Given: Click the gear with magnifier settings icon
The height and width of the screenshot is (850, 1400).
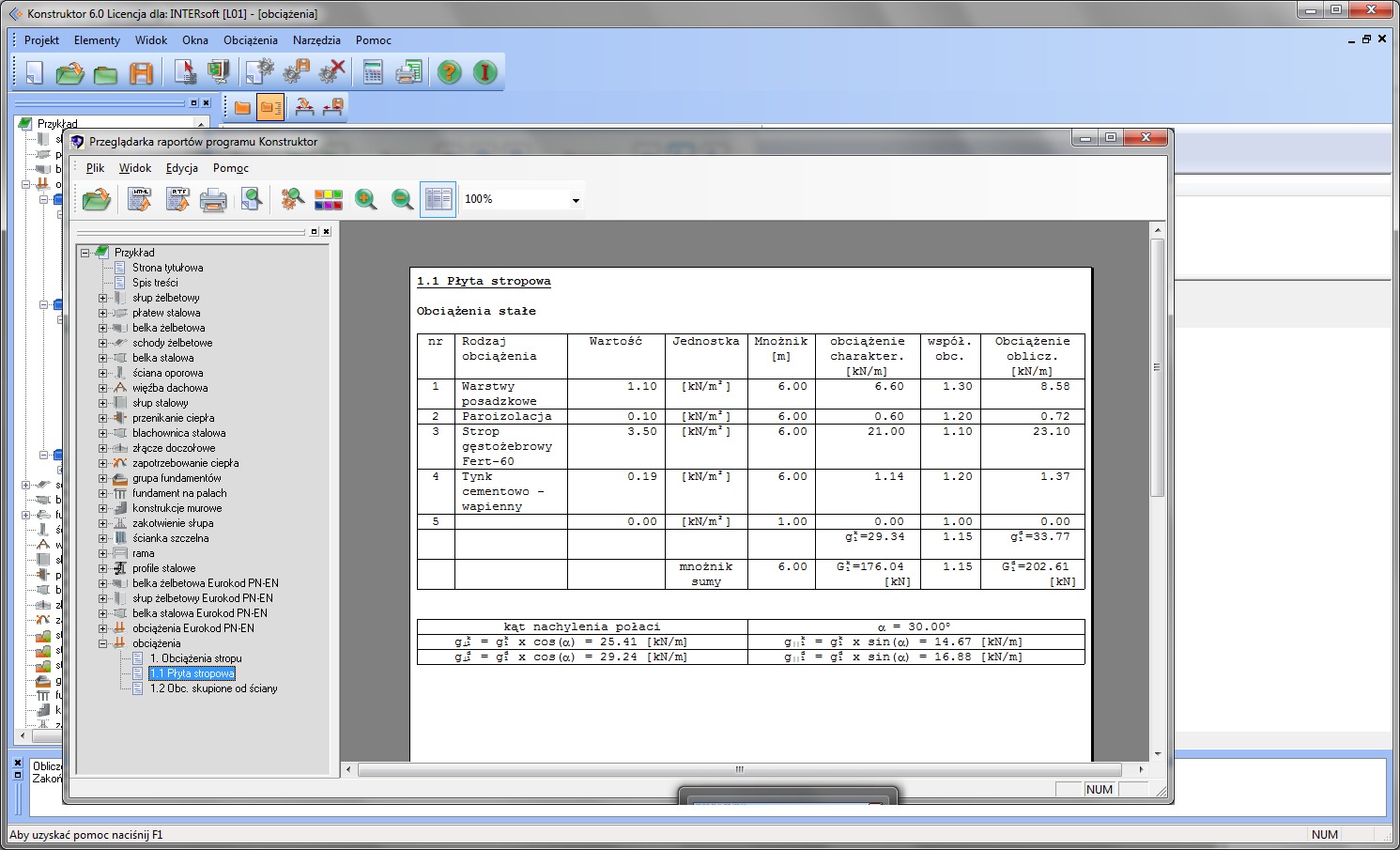Looking at the screenshot, I should click(x=292, y=199).
